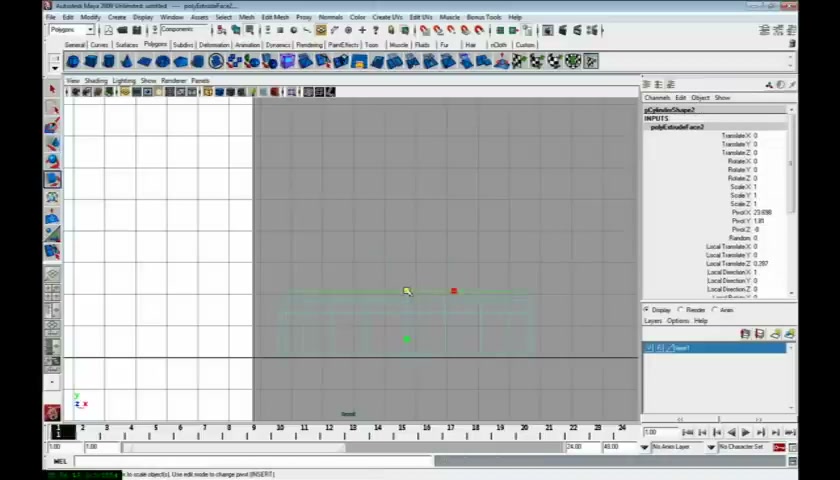Open the Edit Mesh menu

tap(275, 17)
